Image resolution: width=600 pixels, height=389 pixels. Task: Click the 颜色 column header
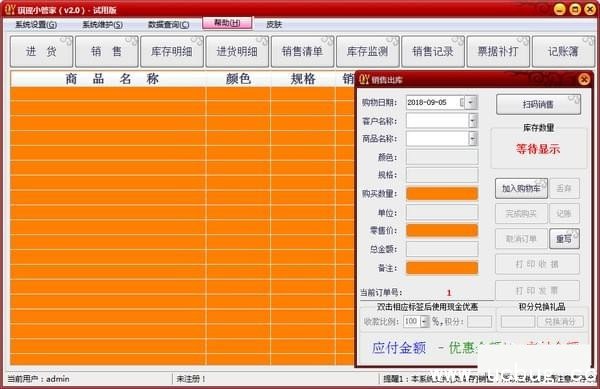pyautogui.click(x=238, y=79)
